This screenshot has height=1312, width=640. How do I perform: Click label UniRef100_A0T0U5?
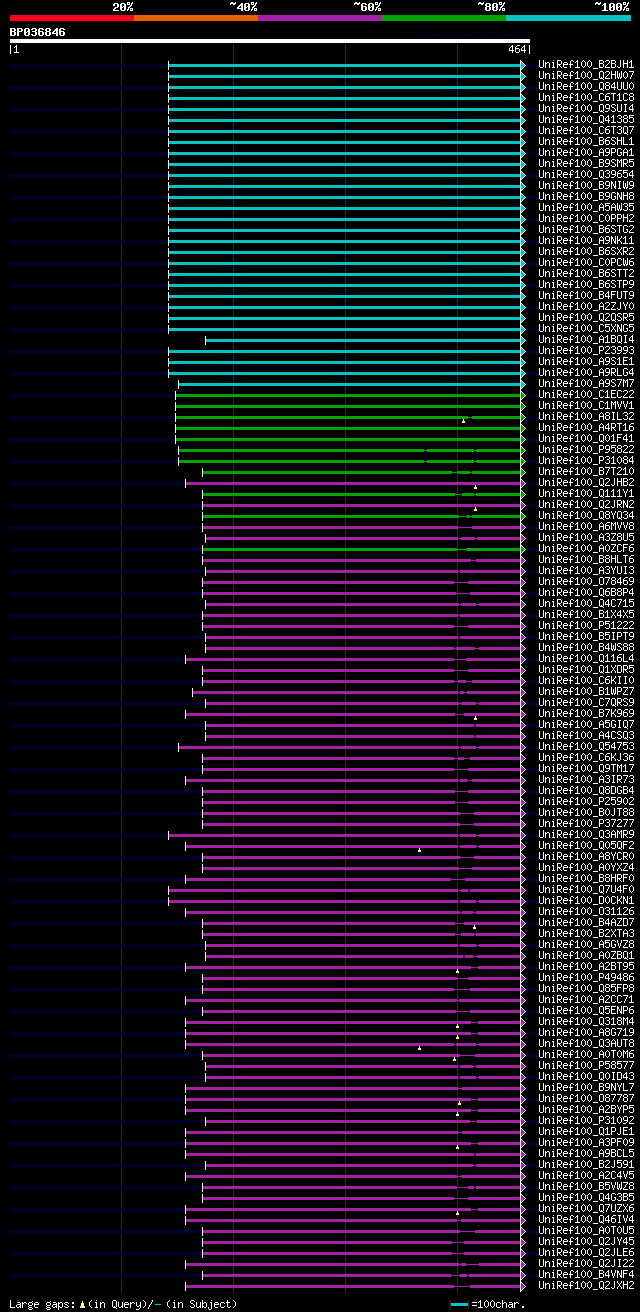[x=586, y=1230]
